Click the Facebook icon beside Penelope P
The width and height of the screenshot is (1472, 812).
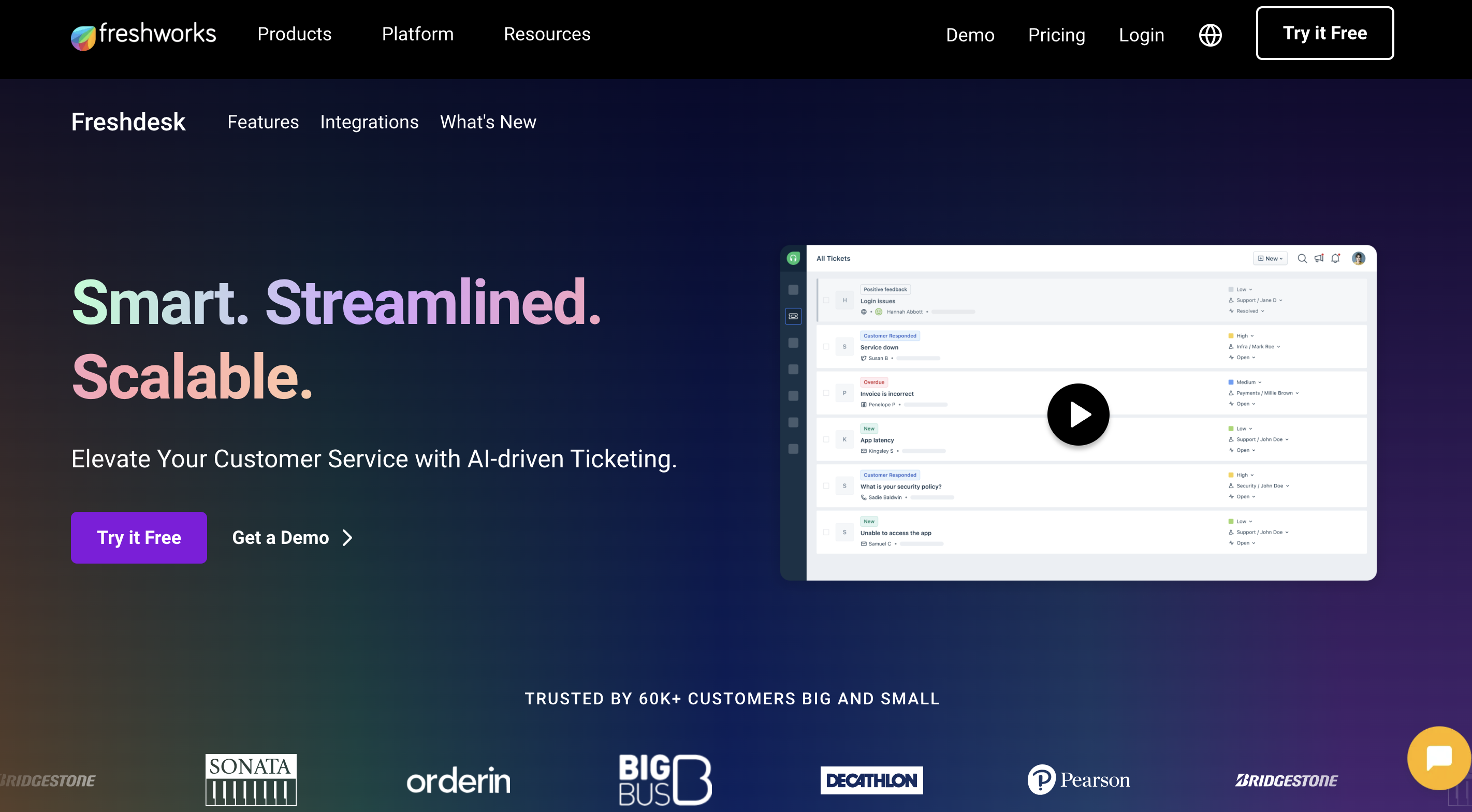point(864,404)
